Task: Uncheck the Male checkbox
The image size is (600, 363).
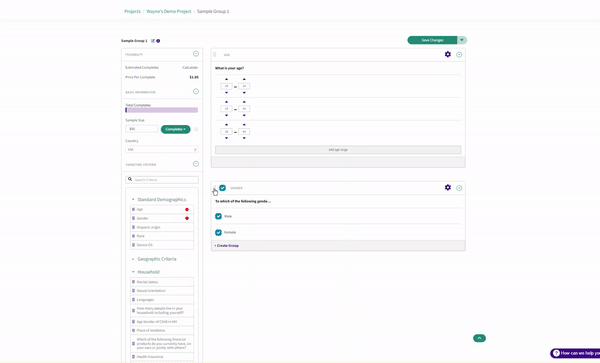Action: (x=218, y=216)
